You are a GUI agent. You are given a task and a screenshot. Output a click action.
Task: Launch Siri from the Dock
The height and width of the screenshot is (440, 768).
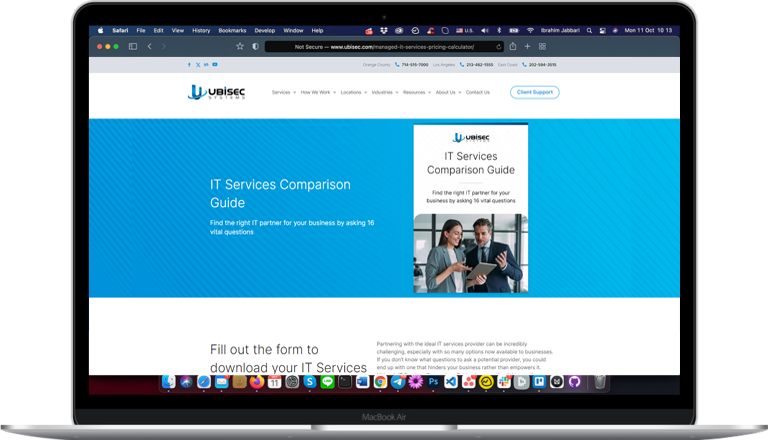click(186, 382)
